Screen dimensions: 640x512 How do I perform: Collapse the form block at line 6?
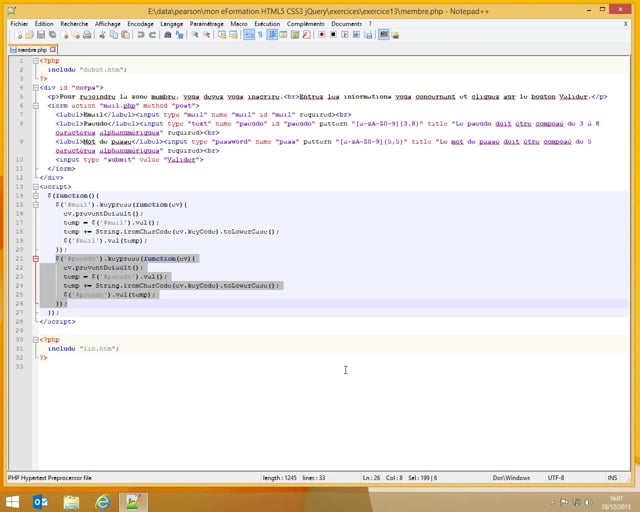pos(36,105)
